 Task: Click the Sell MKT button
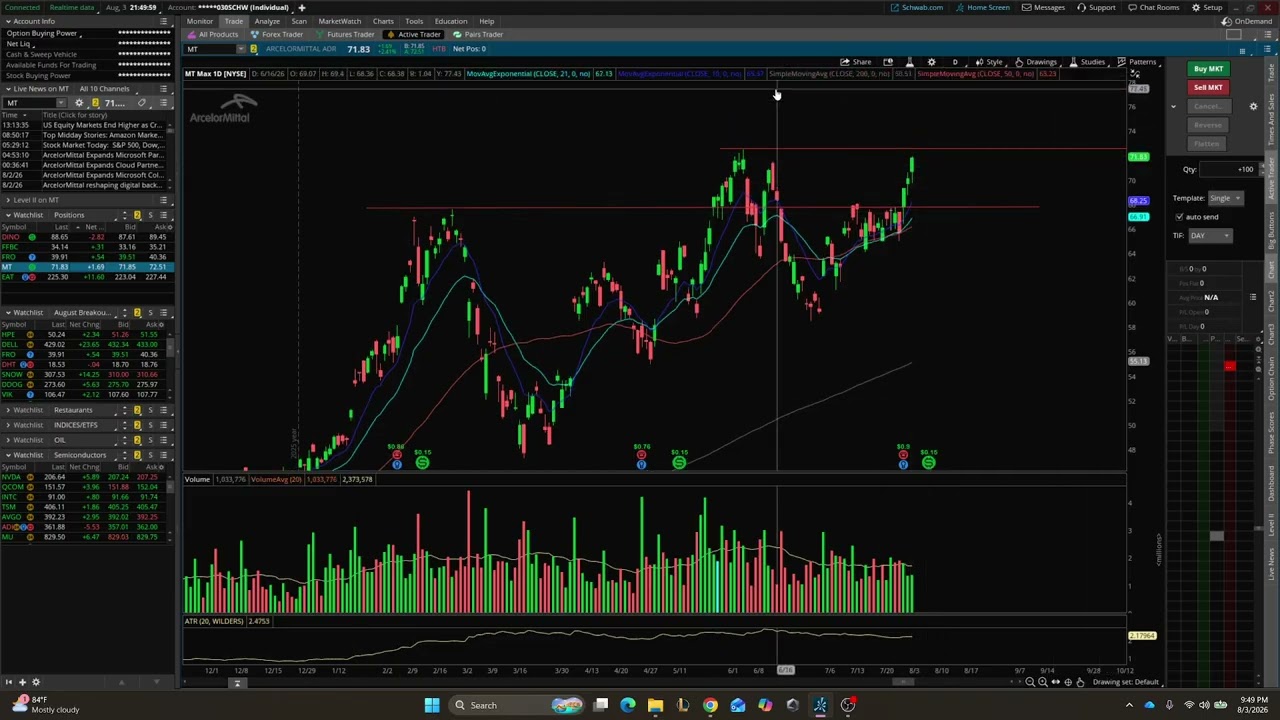point(1208,88)
